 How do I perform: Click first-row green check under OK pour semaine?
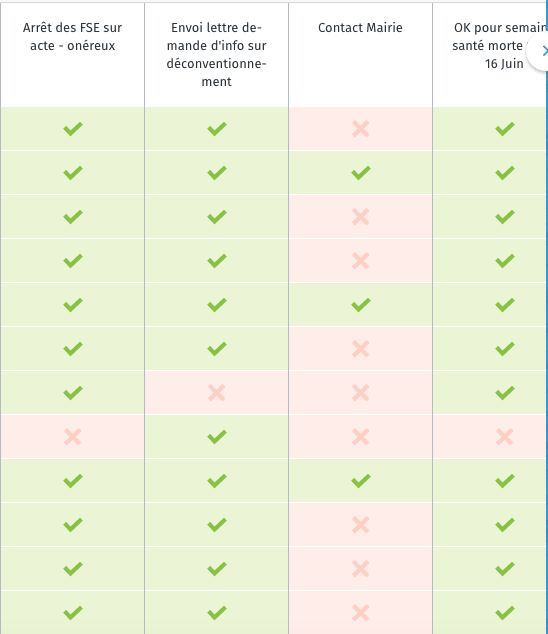point(505,129)
